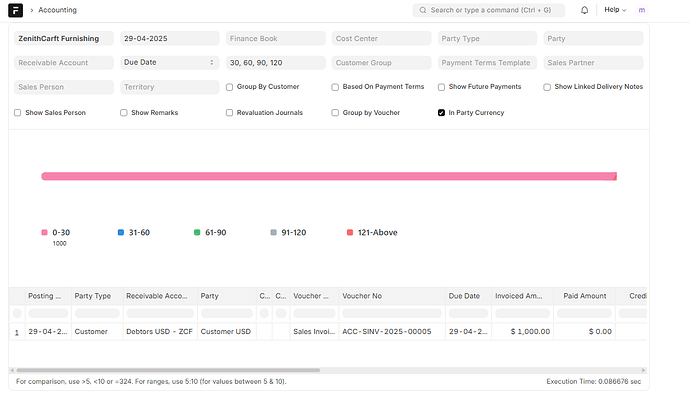Open the Party Type filter field
Viewport: 690px width, 399px height.
tap(487, 38)
